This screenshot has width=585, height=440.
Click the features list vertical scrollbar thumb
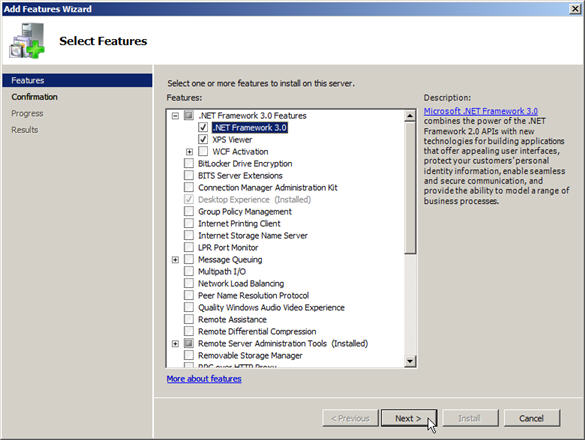pos(410,188)
